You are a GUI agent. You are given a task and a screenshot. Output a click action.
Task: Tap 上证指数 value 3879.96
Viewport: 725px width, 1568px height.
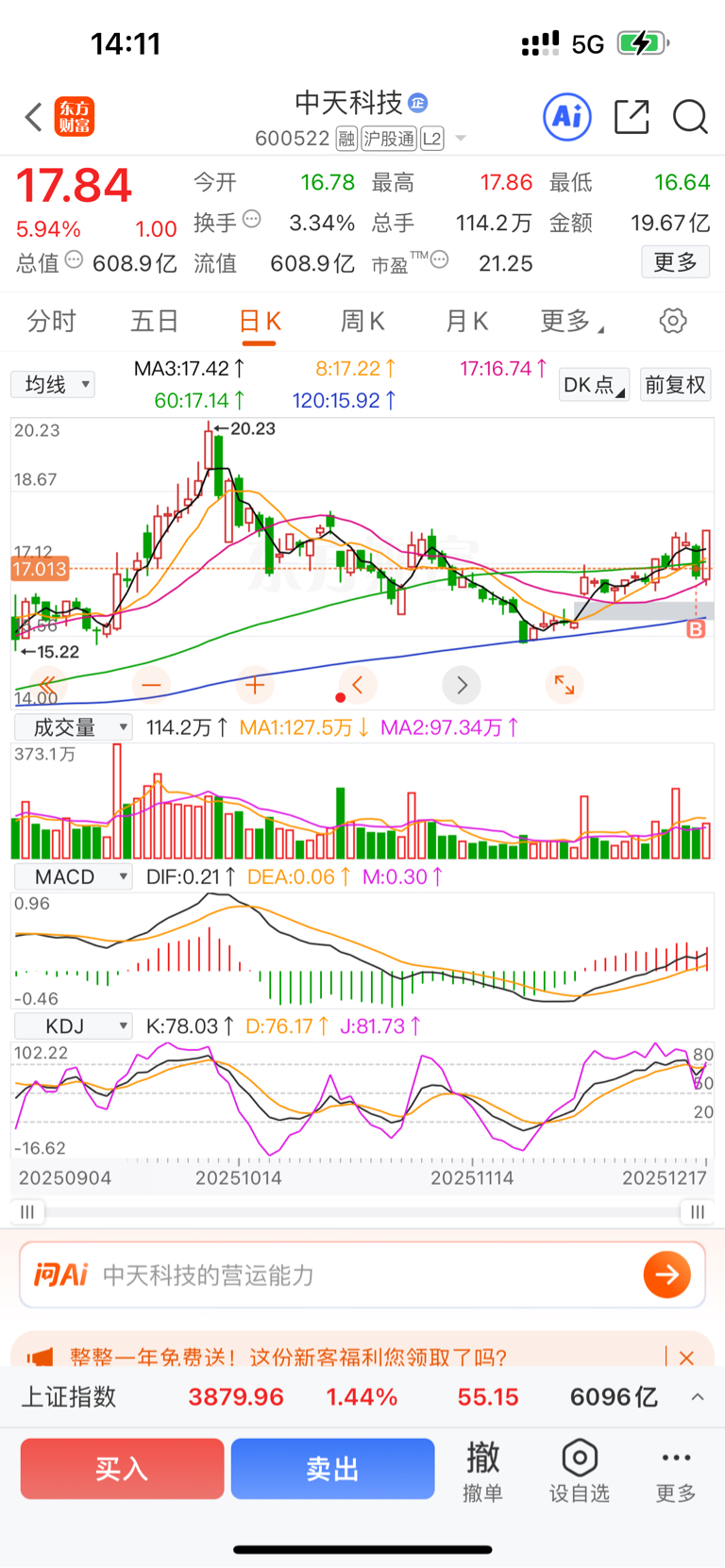(x=236, y=1397)
